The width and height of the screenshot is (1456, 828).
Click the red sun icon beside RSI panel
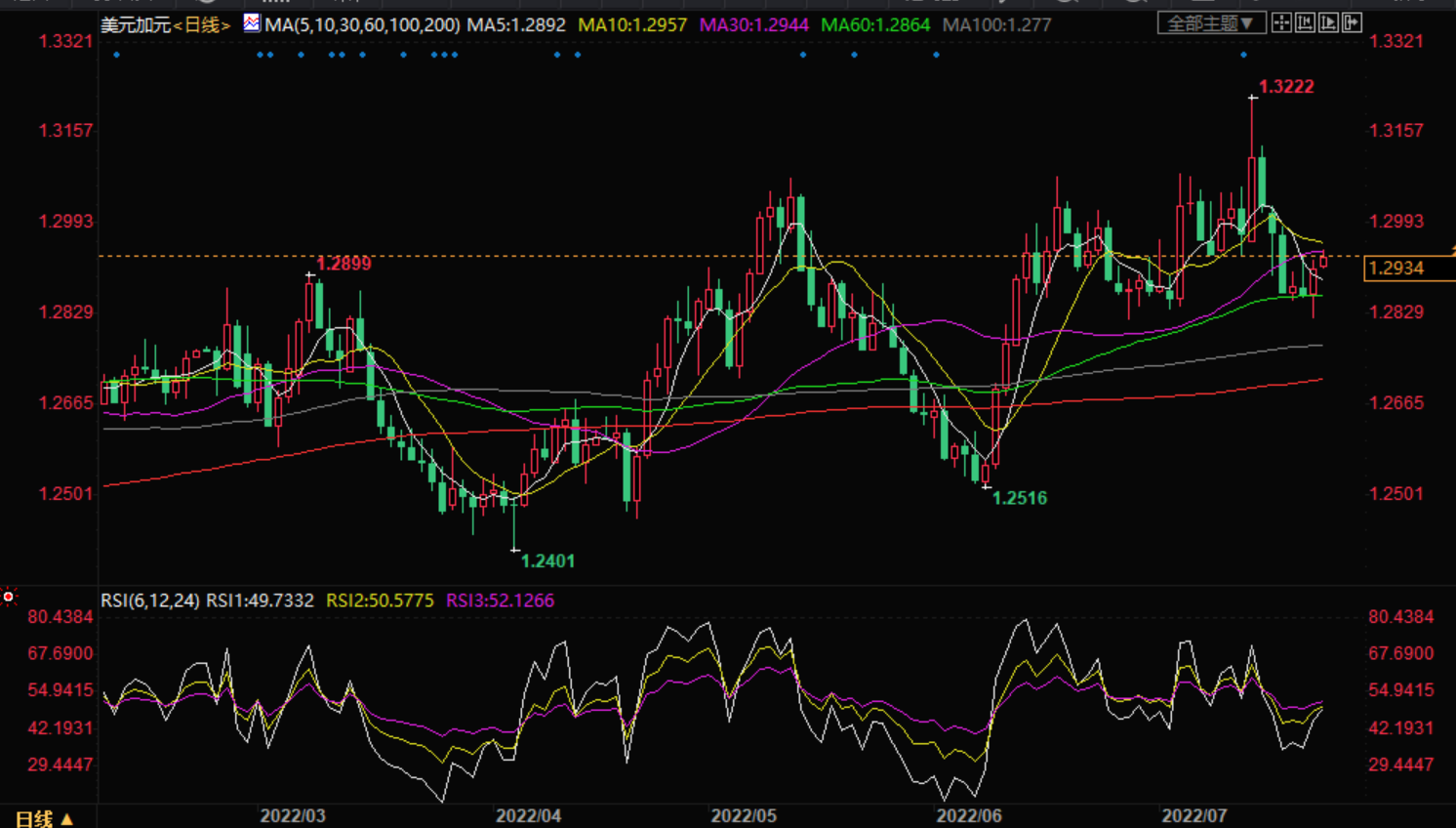pos(9,597)
